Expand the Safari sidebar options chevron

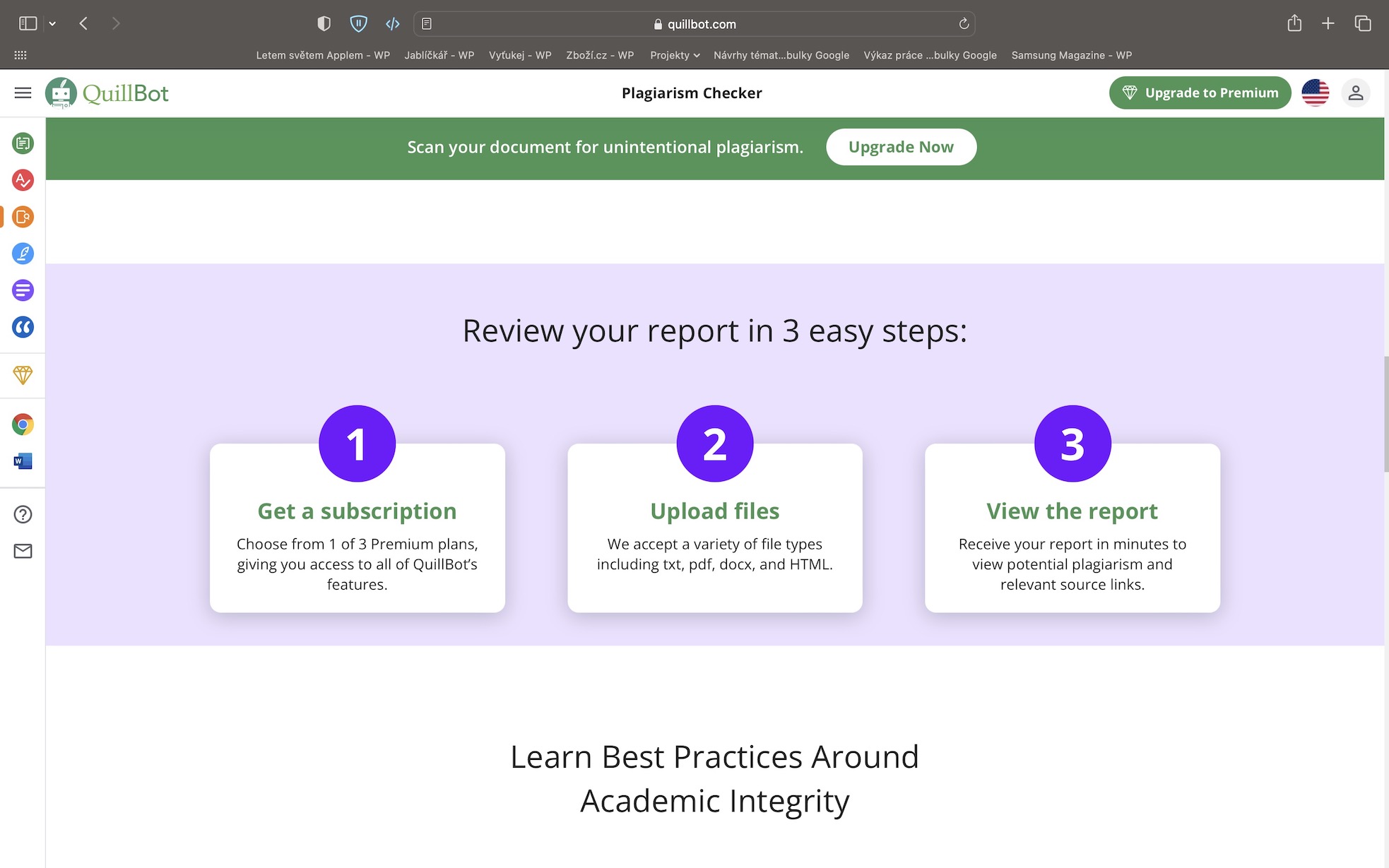point(52,24)
